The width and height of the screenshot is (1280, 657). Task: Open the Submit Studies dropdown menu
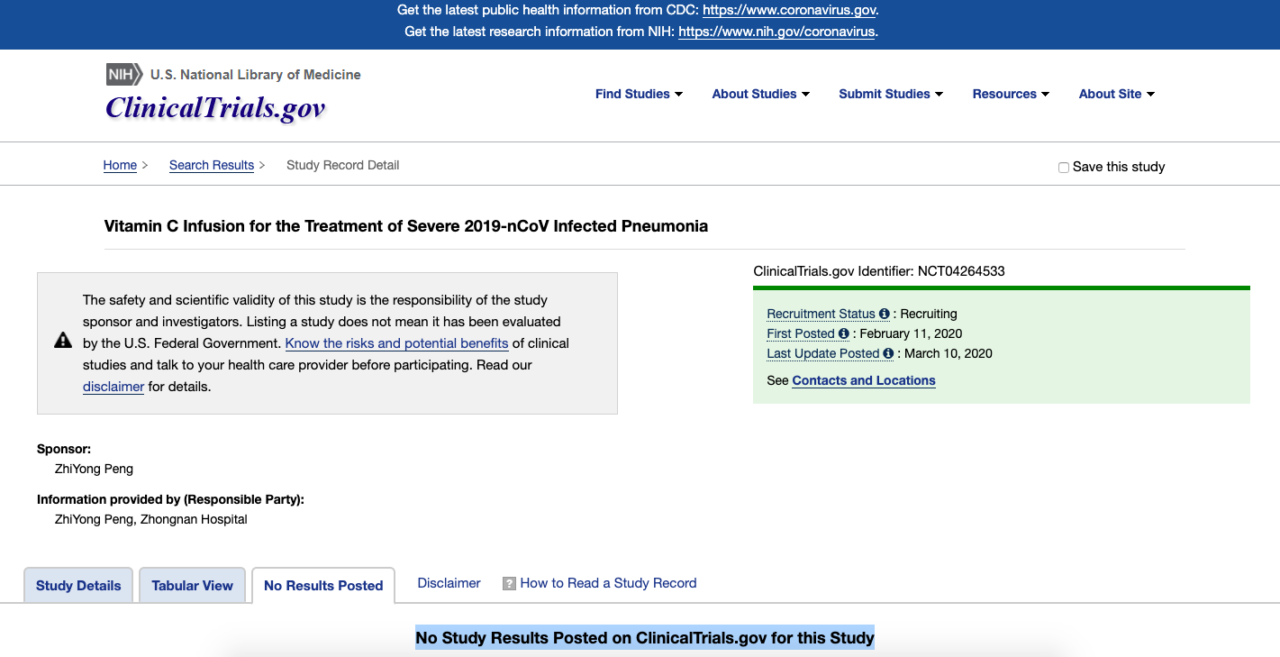click(891, 94)
